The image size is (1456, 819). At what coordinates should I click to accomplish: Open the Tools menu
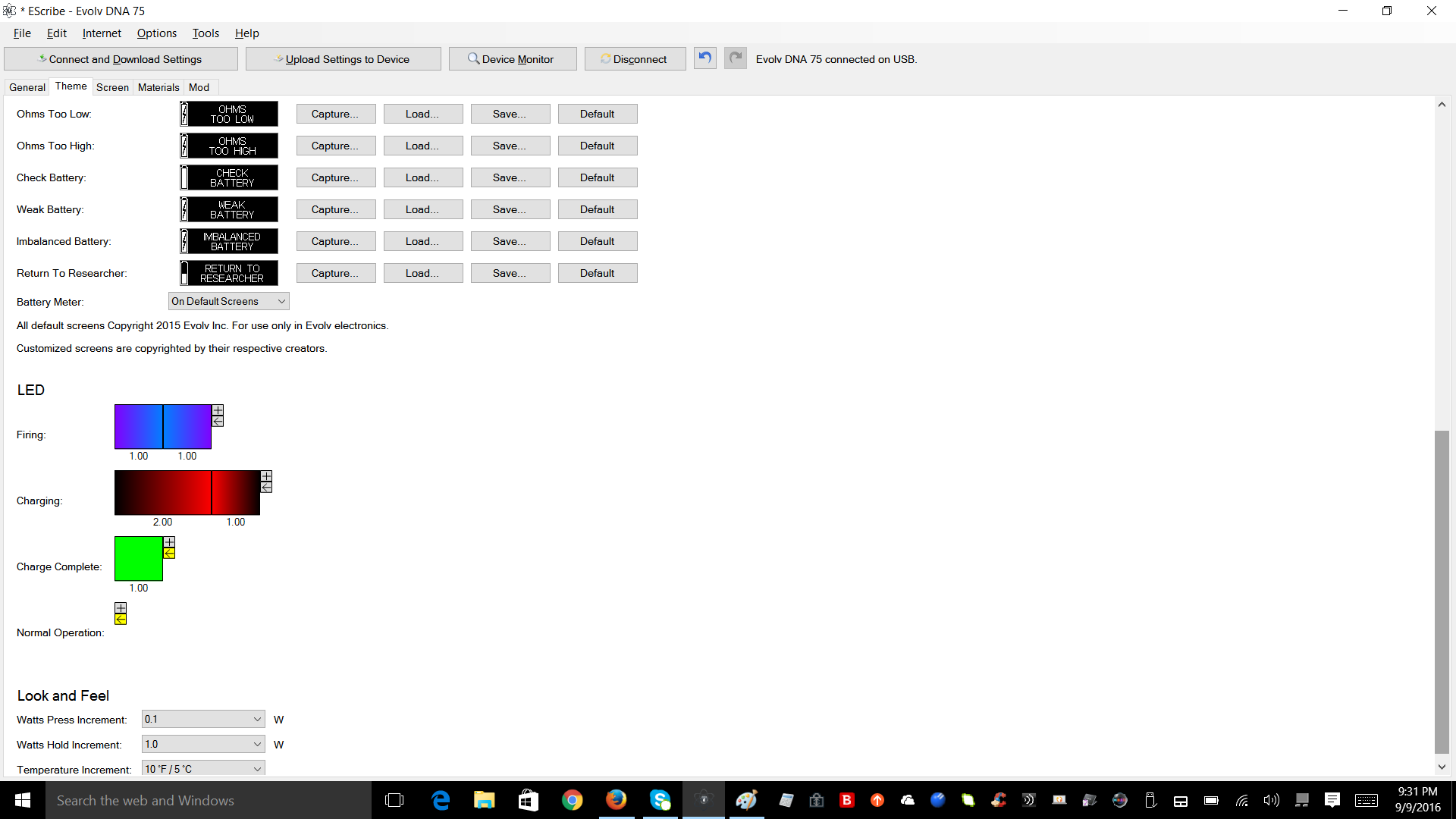(x=206, y=33)
